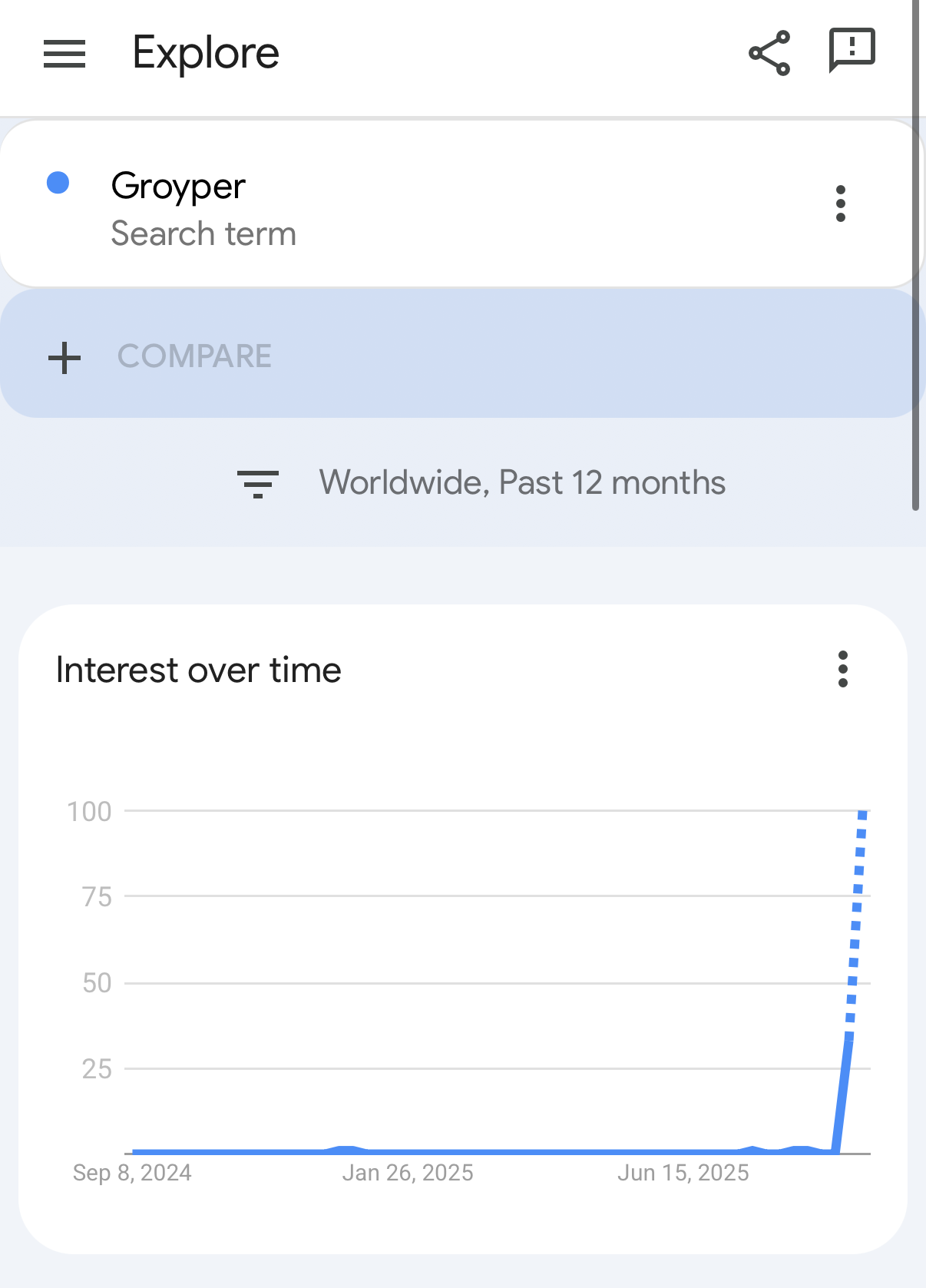Open the send feedback icon
Image resolution: width=926 pixels, height=1288 pixels.
pos(852,51)
